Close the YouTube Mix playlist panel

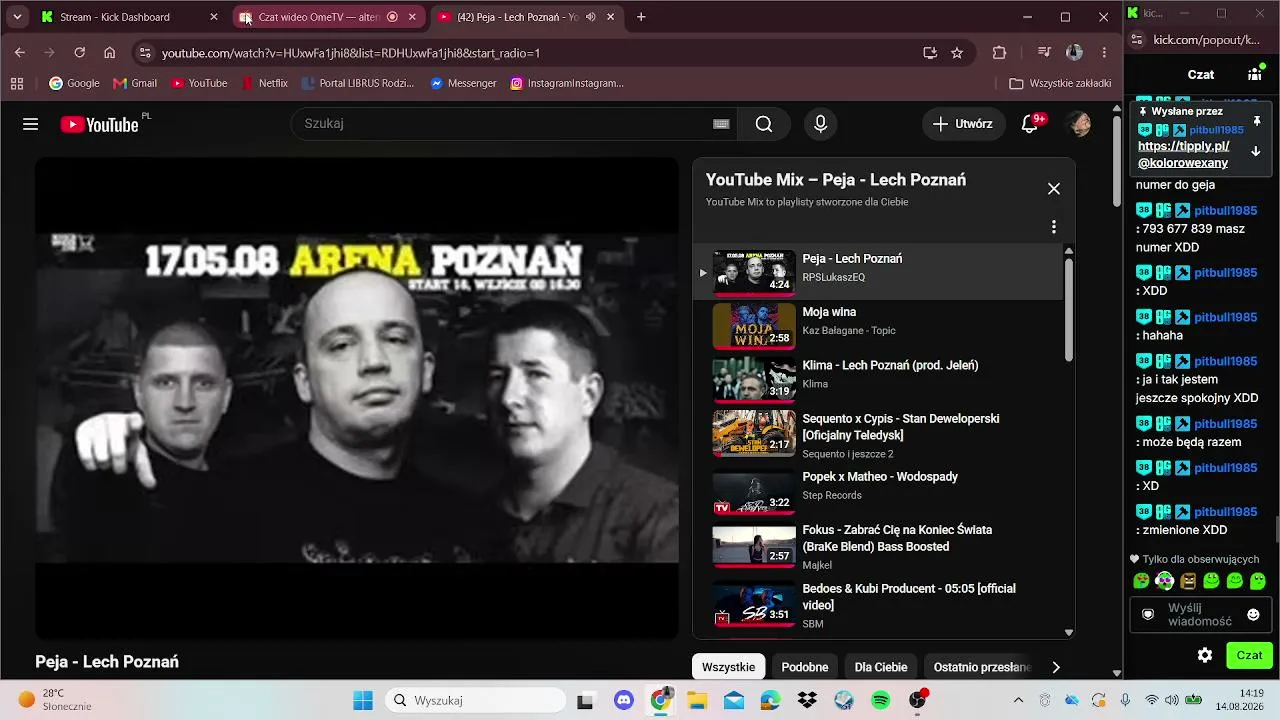click(x=1053, y=189)
